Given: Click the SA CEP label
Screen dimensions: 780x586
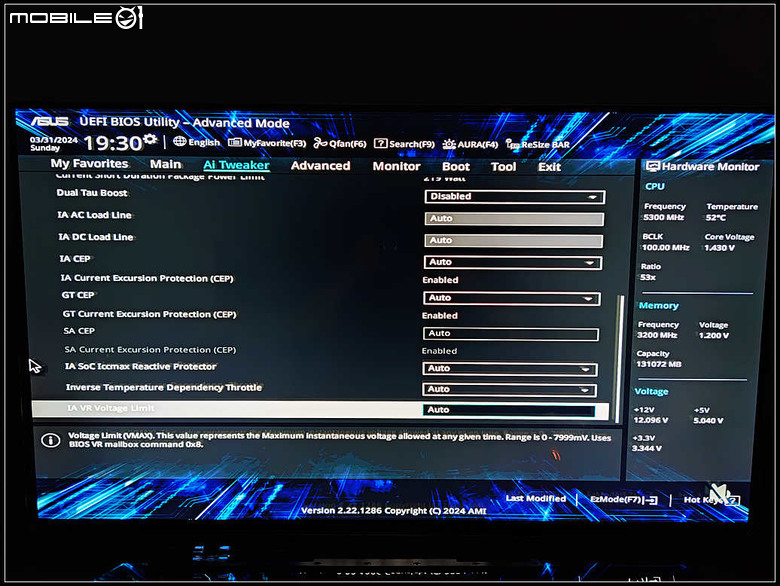Looking at the screenshot, I should pyautogui.click(x=79, y=331).
